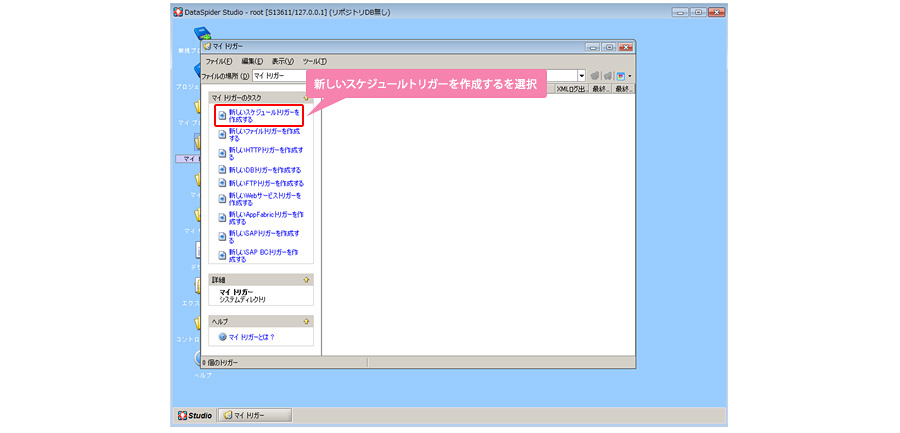This screenshot has width=900, height=433.
Task: Open the ツール(T) menu
Action: (x=314, y=61)
